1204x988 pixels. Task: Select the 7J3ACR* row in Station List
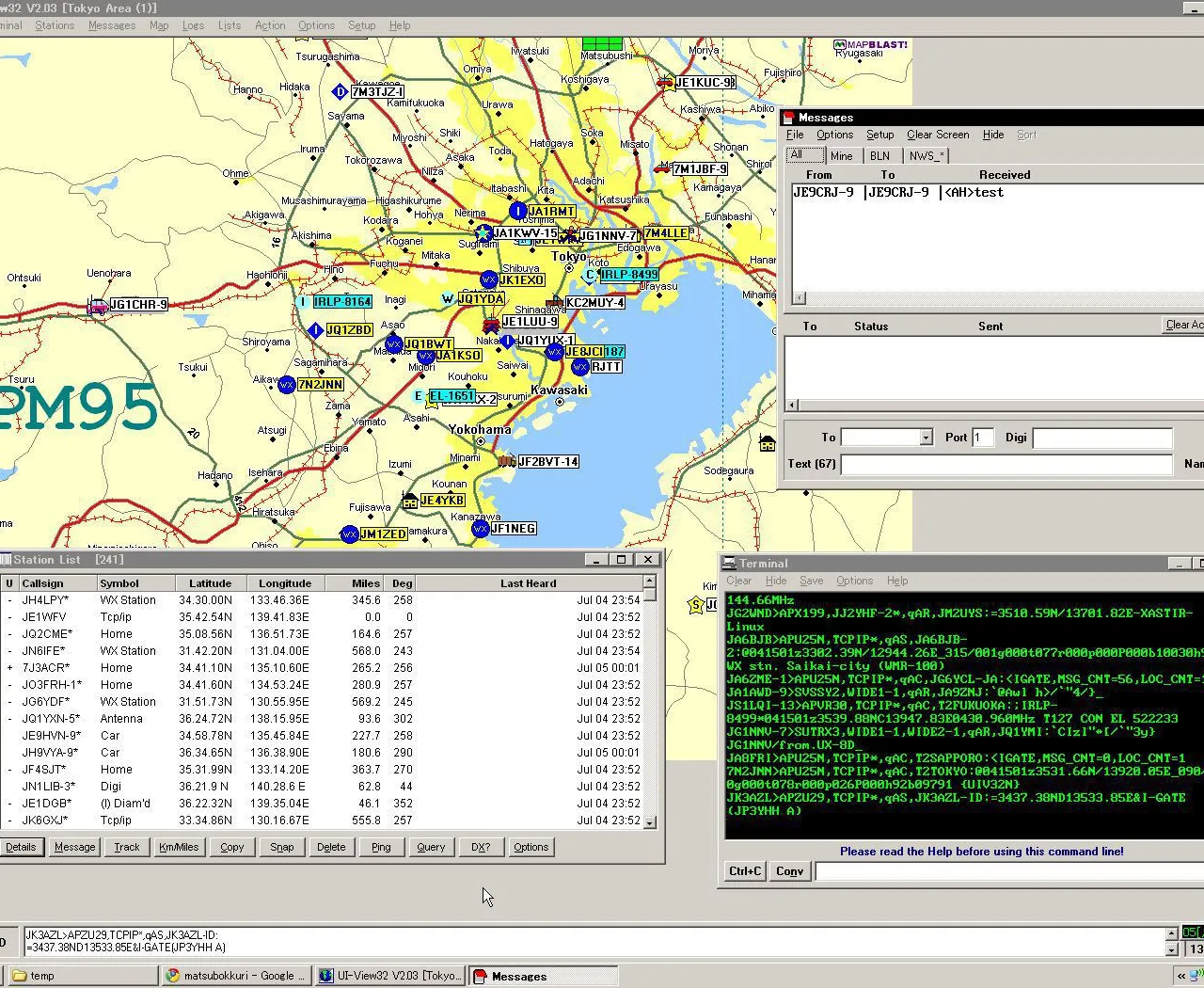coord(321,668)
